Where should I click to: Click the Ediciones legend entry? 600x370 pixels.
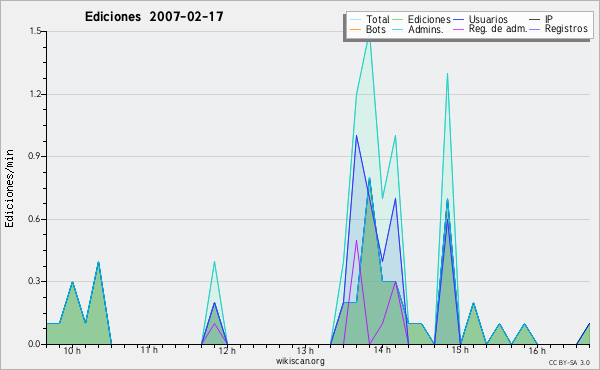422,19
